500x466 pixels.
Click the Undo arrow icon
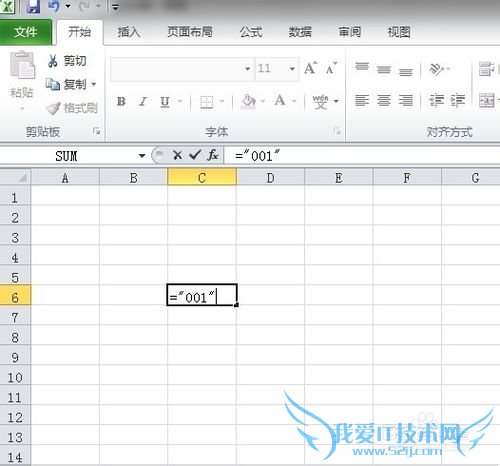coord(54,6)
